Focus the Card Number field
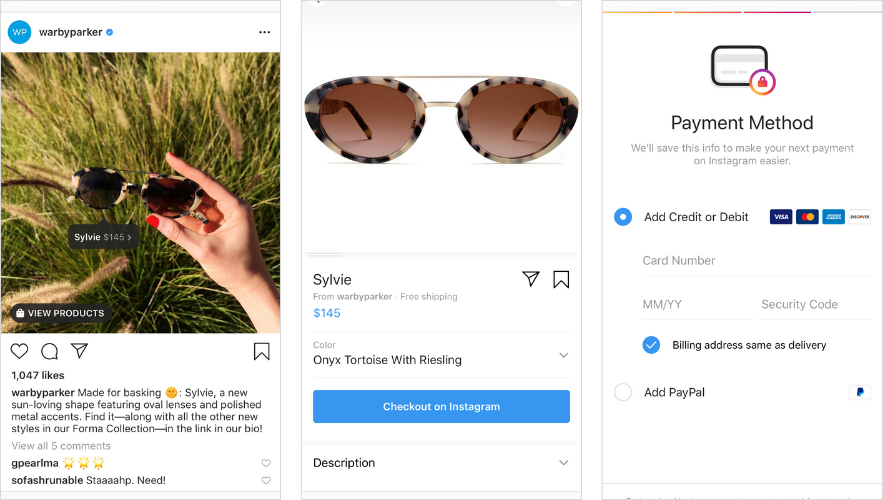 [x=755, y=261]
